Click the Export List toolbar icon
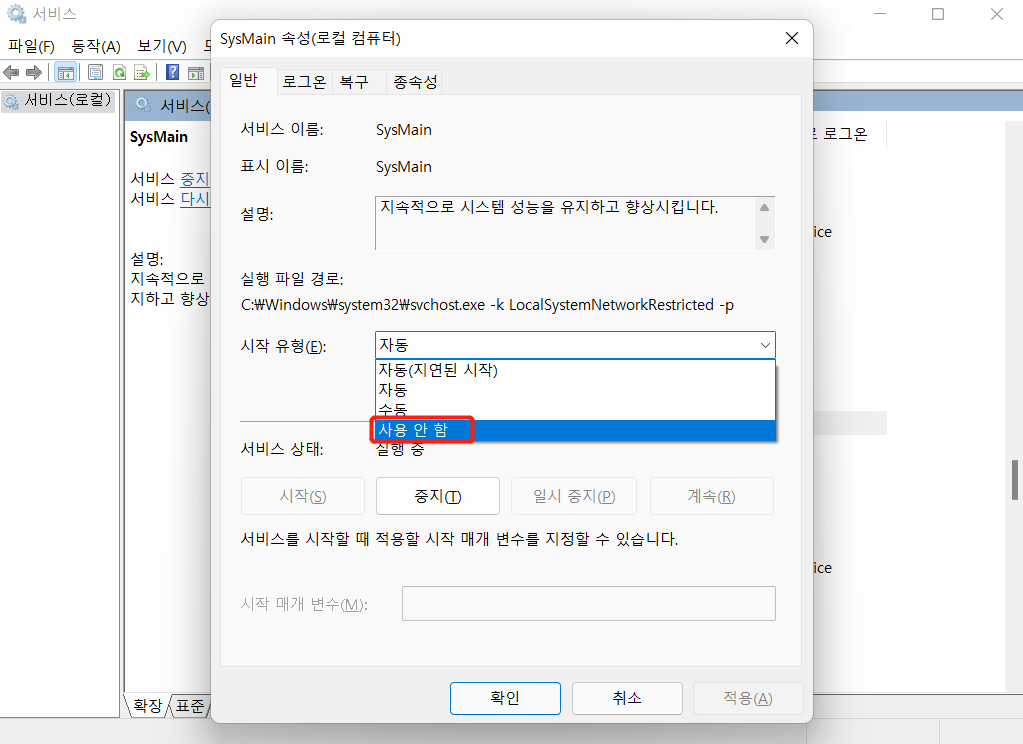 140,71
